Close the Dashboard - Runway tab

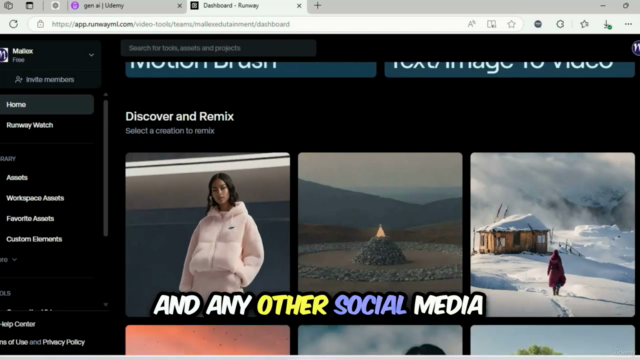click(x=299, y=6)
